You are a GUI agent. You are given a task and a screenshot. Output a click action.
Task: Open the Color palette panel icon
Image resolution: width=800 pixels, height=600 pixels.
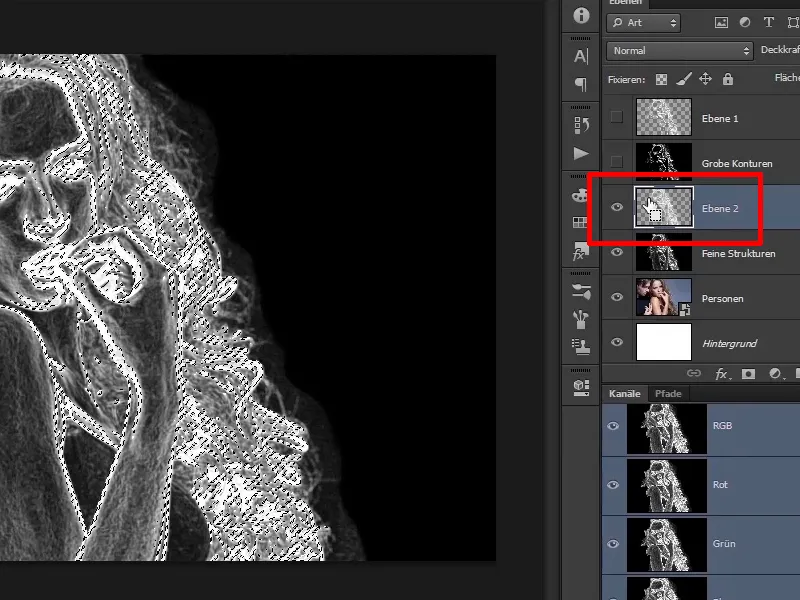580,195
